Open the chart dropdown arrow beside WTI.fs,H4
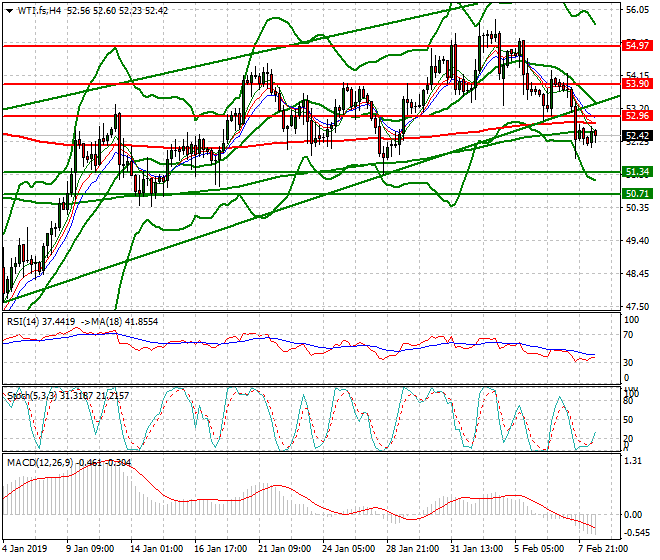 pyautogui.click(x=9, y=11)
